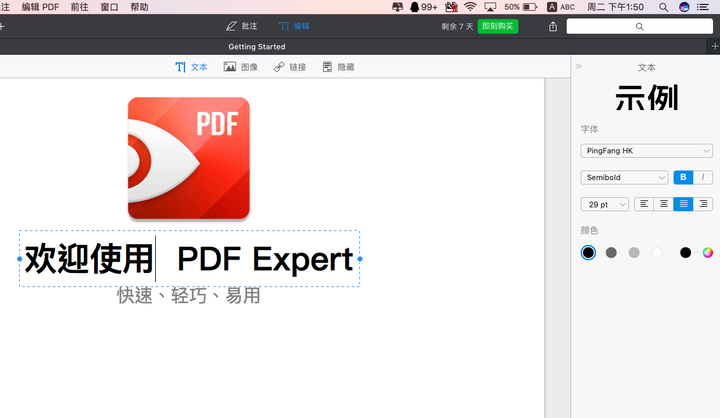
Task: Open the 窗口 menu
Action: [x=109, y=7]
